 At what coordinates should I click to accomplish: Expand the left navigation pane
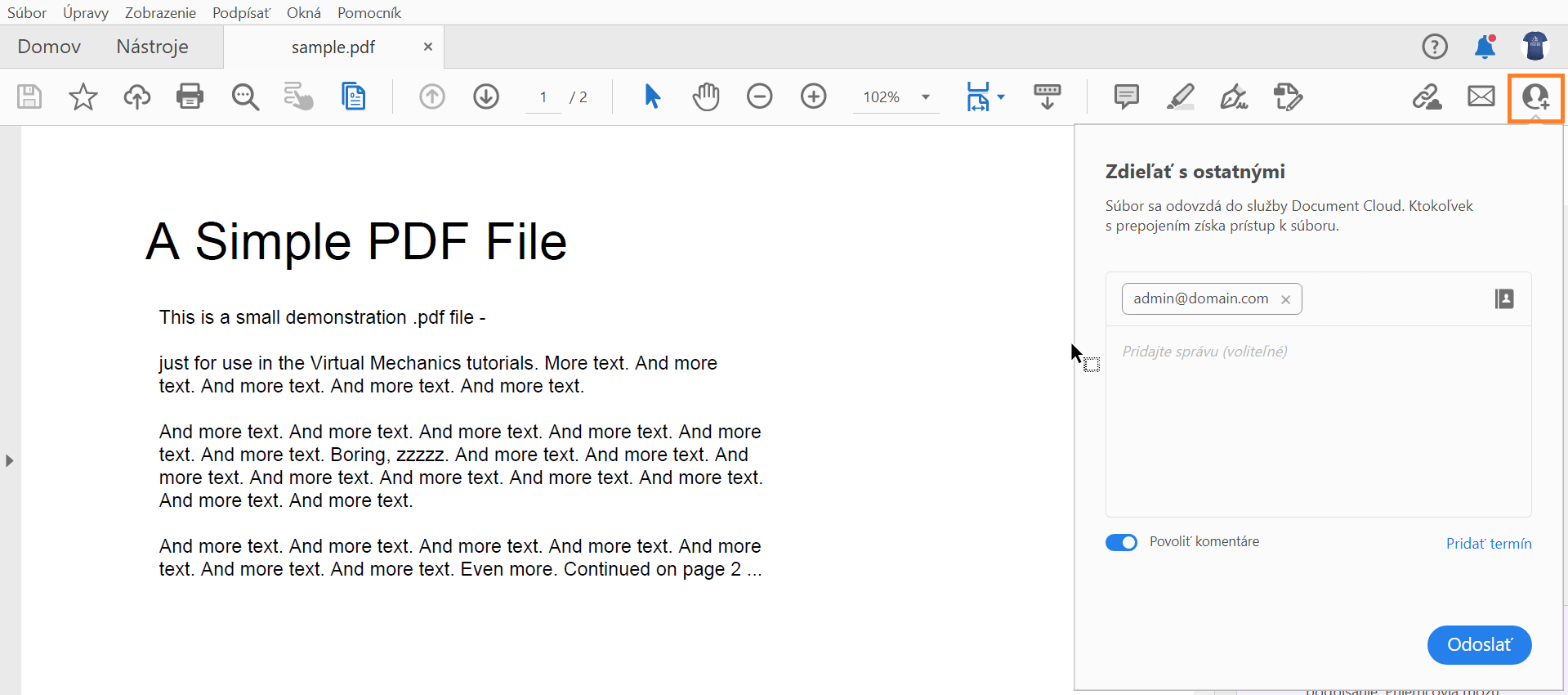tap(9, 460)
